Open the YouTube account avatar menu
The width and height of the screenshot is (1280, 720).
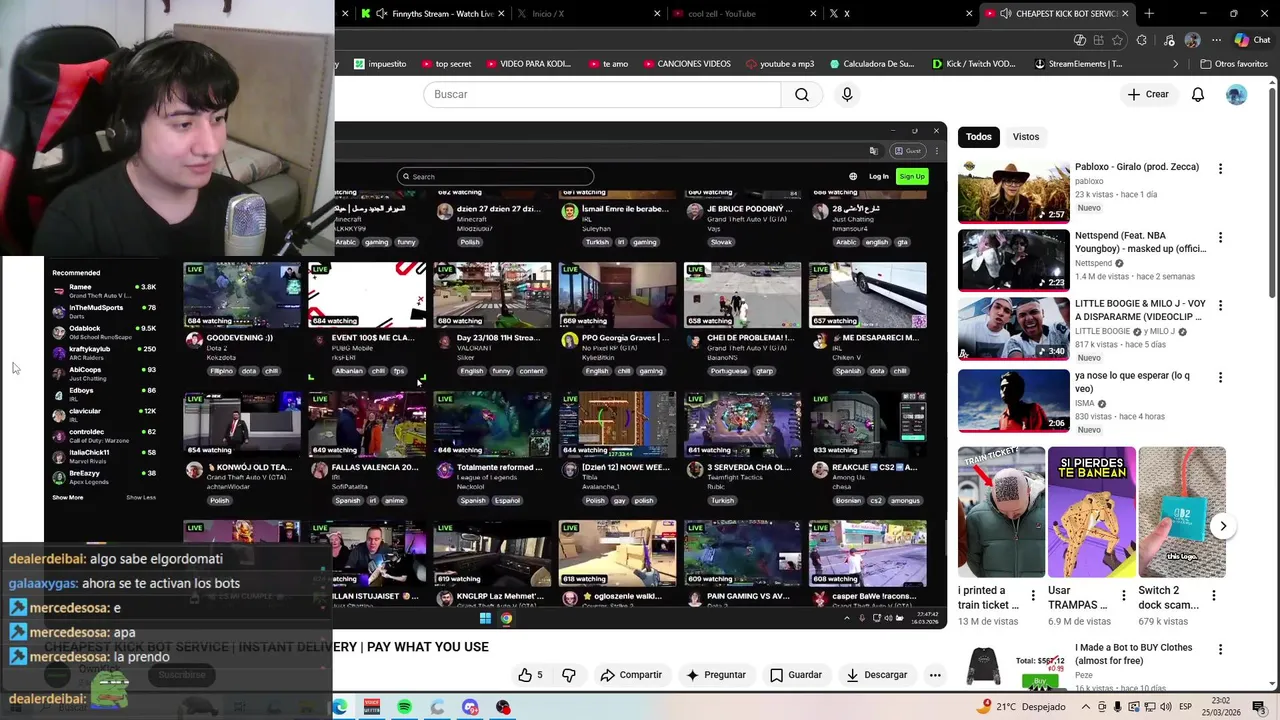coord(1237,94)
